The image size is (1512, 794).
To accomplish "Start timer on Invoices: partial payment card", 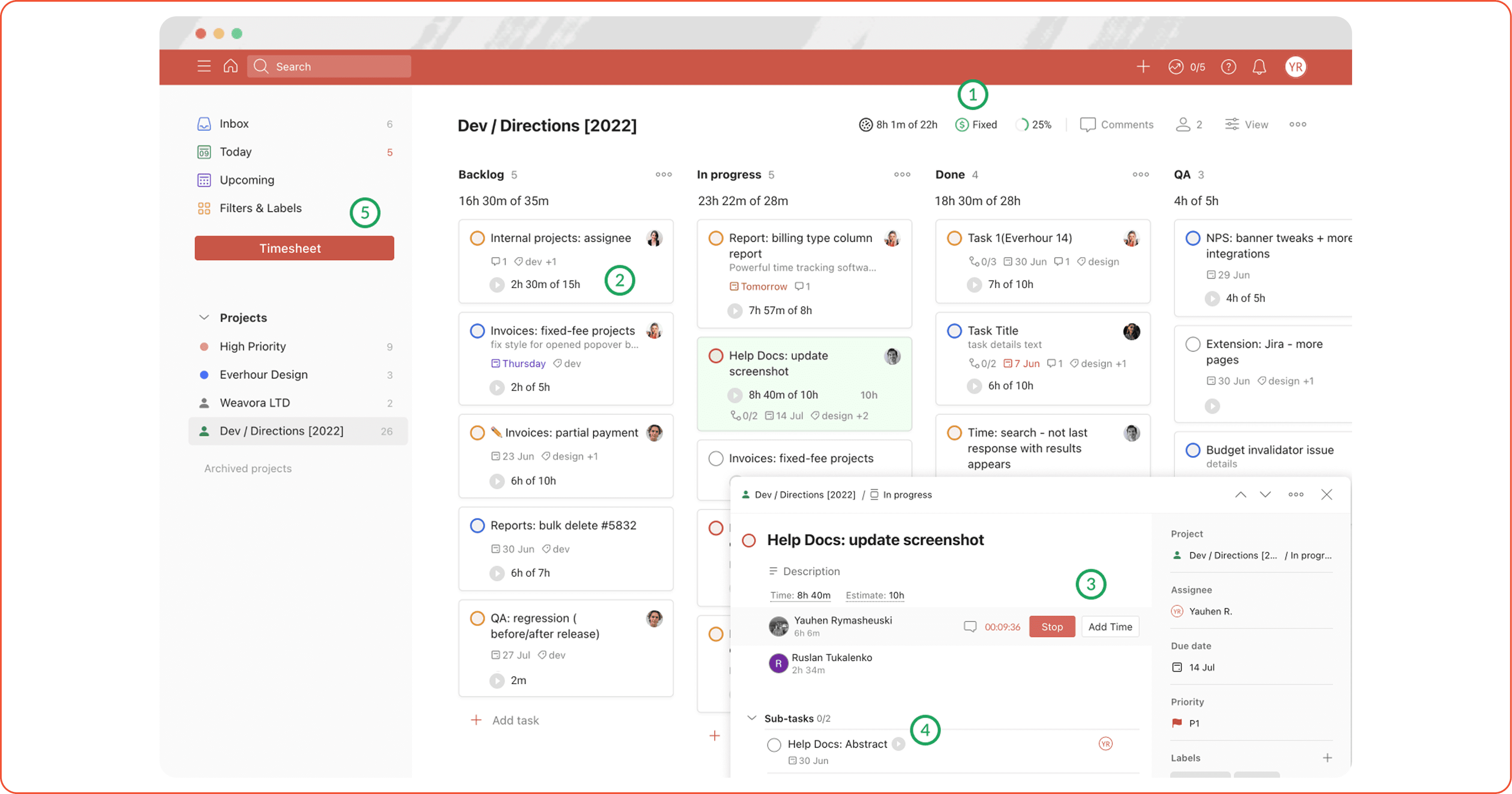I will (497, 481).
